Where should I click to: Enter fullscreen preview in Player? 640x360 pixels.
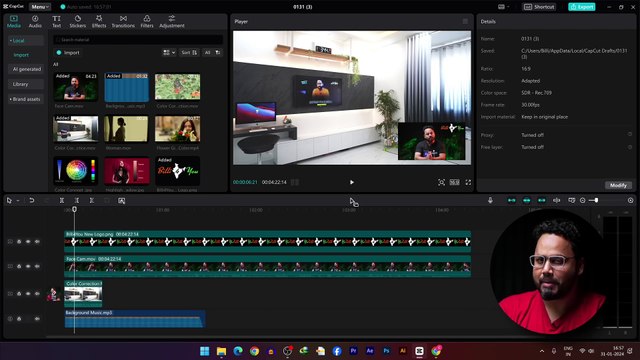[x=468, y=182]
